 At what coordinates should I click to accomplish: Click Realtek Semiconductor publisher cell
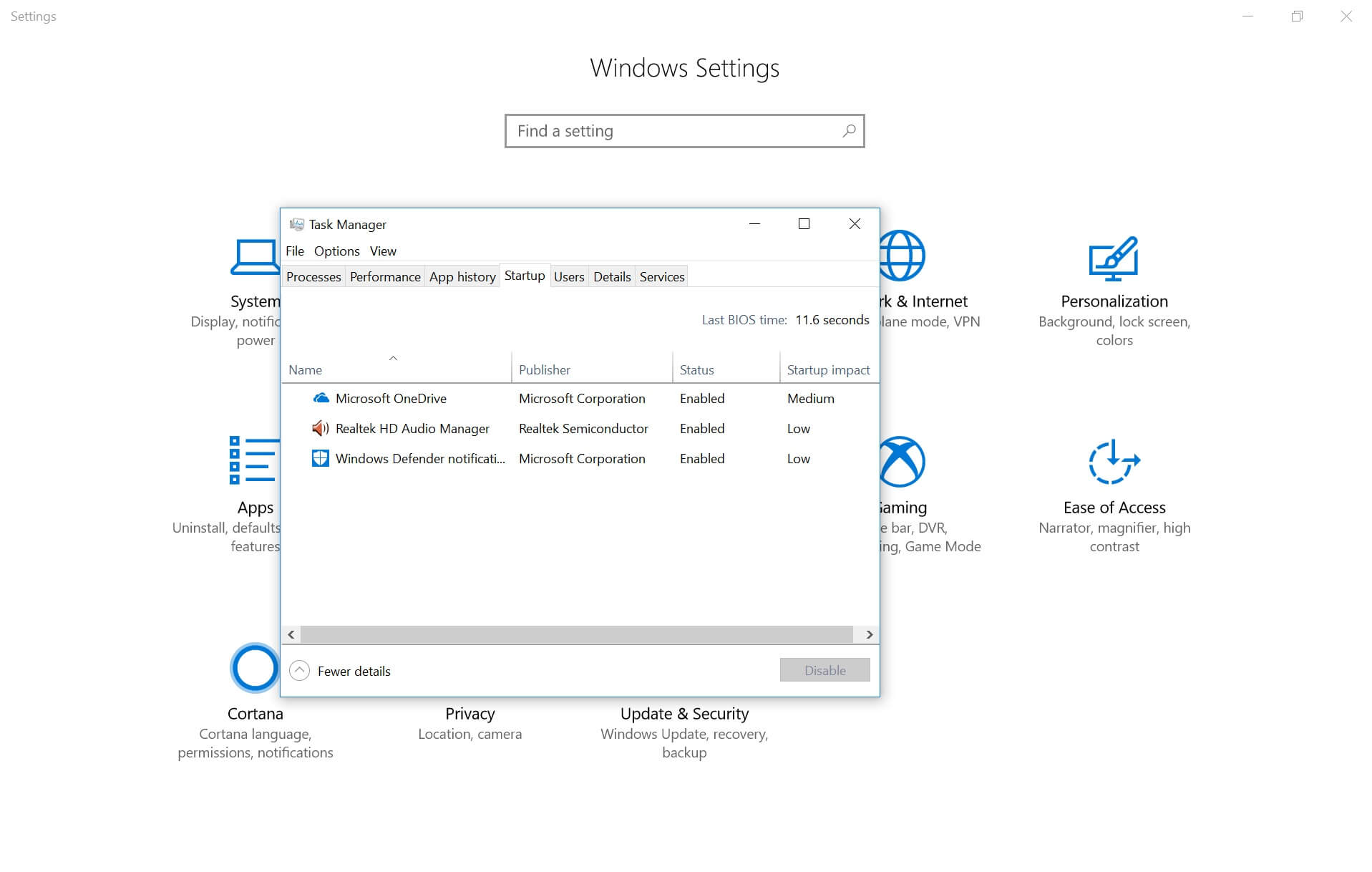pos(583,429)
